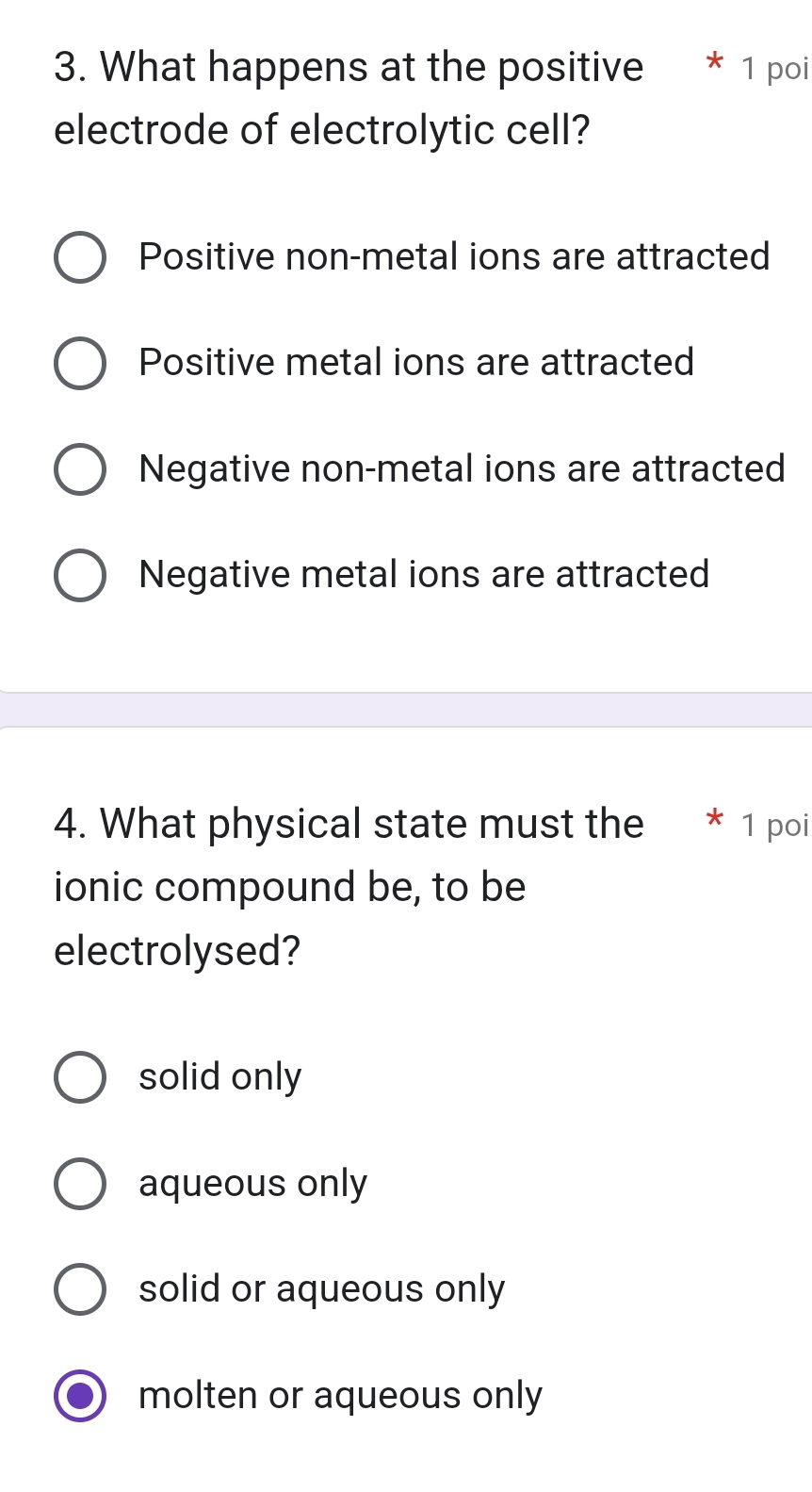The image size is (812, 1492).
Task: Click the 'aqueous only' option text
Action: pyautogui.click(x=252, y=1183)
